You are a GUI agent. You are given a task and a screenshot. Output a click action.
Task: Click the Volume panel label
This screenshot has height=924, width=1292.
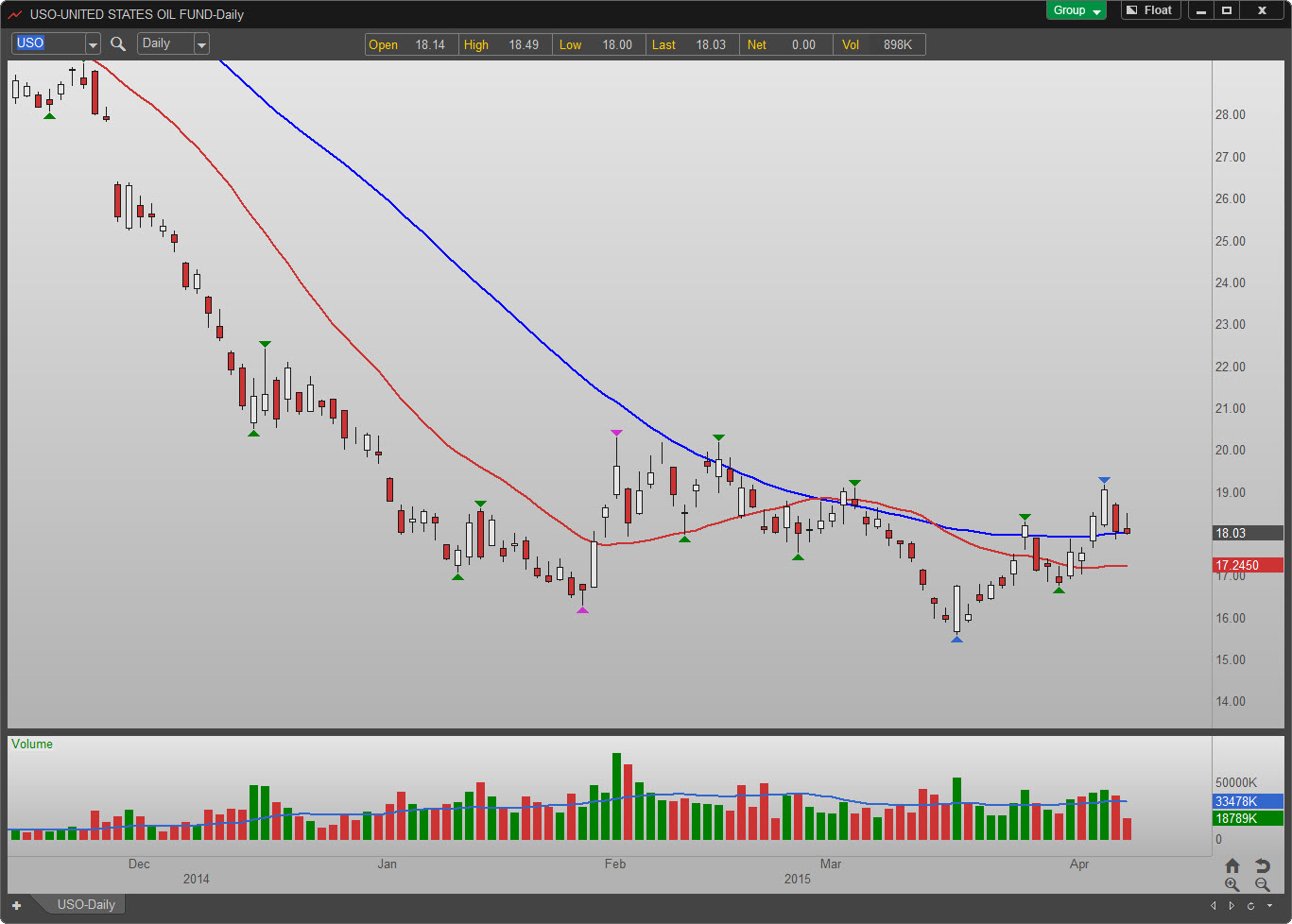pos(32,744)
